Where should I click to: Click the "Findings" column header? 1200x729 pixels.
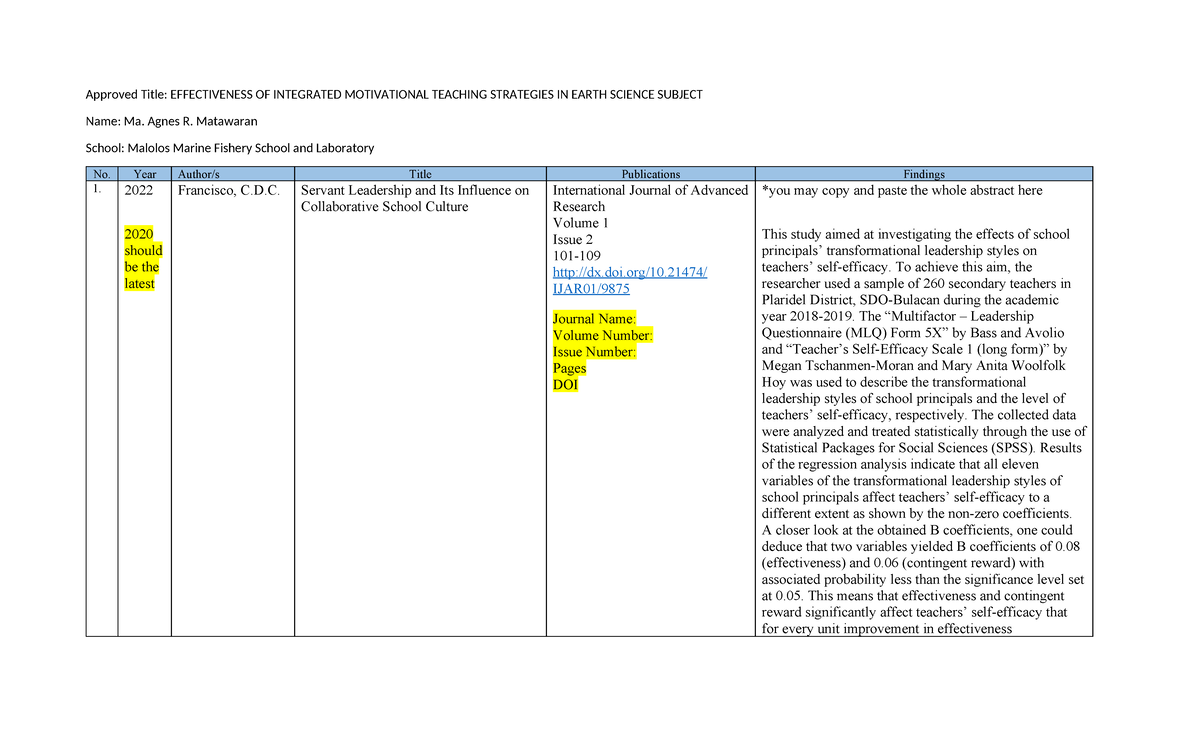(x=923, y=173)
